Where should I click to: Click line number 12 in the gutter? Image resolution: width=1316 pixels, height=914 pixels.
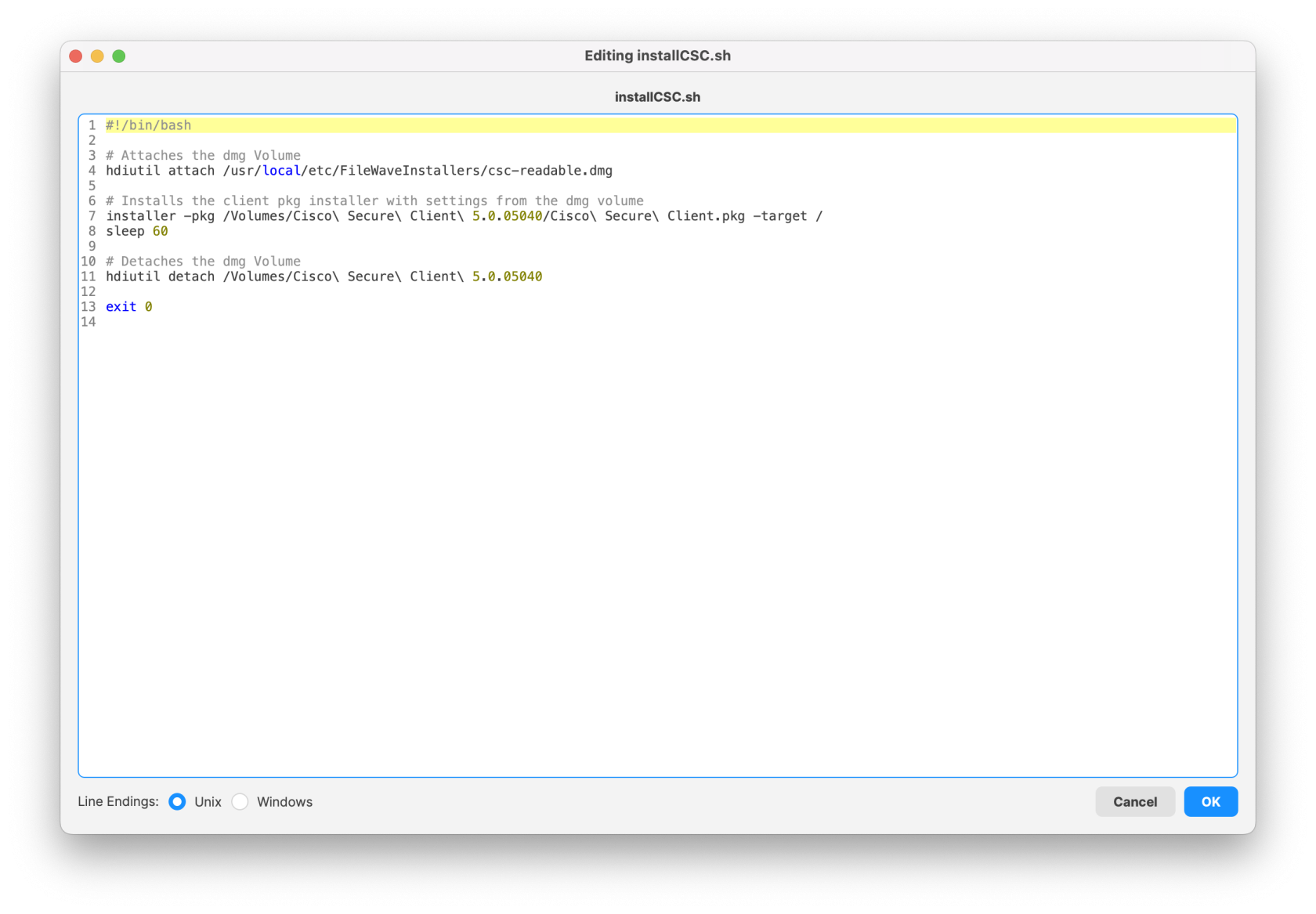[89, 291]
